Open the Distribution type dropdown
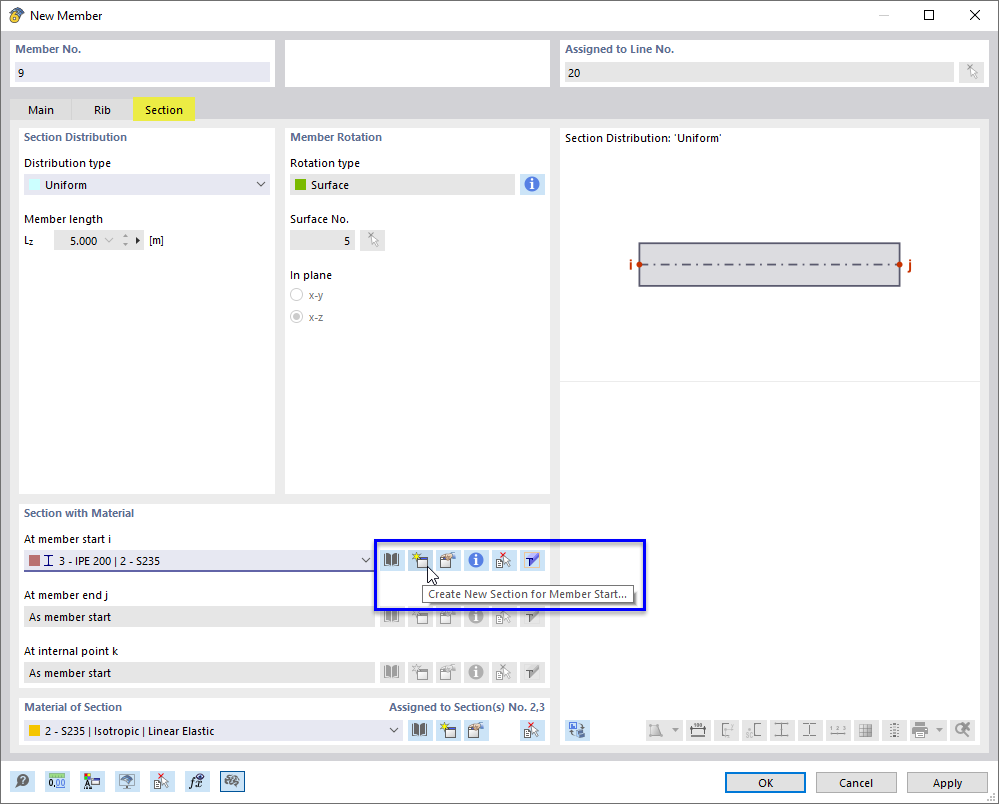 coord(260,184)
